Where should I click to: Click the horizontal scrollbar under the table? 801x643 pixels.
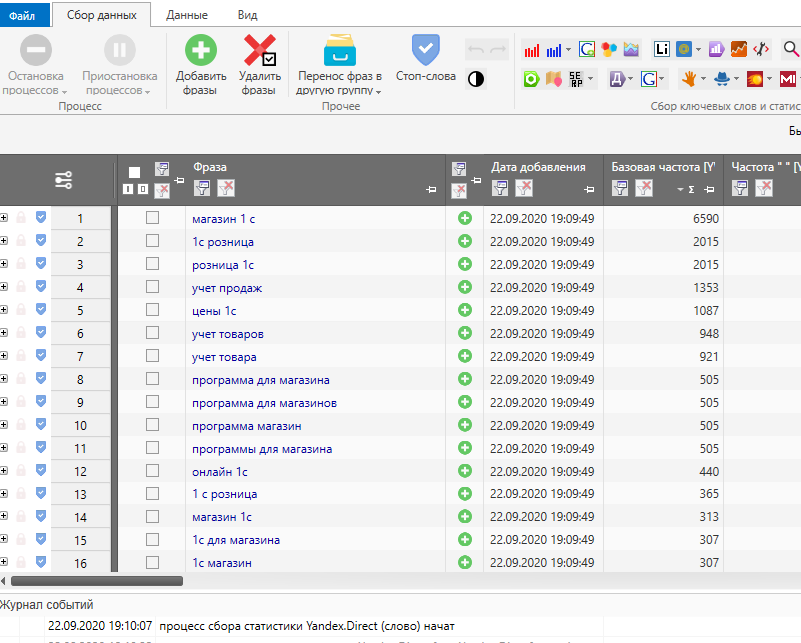pyautogui.click(x=97, y=580)
